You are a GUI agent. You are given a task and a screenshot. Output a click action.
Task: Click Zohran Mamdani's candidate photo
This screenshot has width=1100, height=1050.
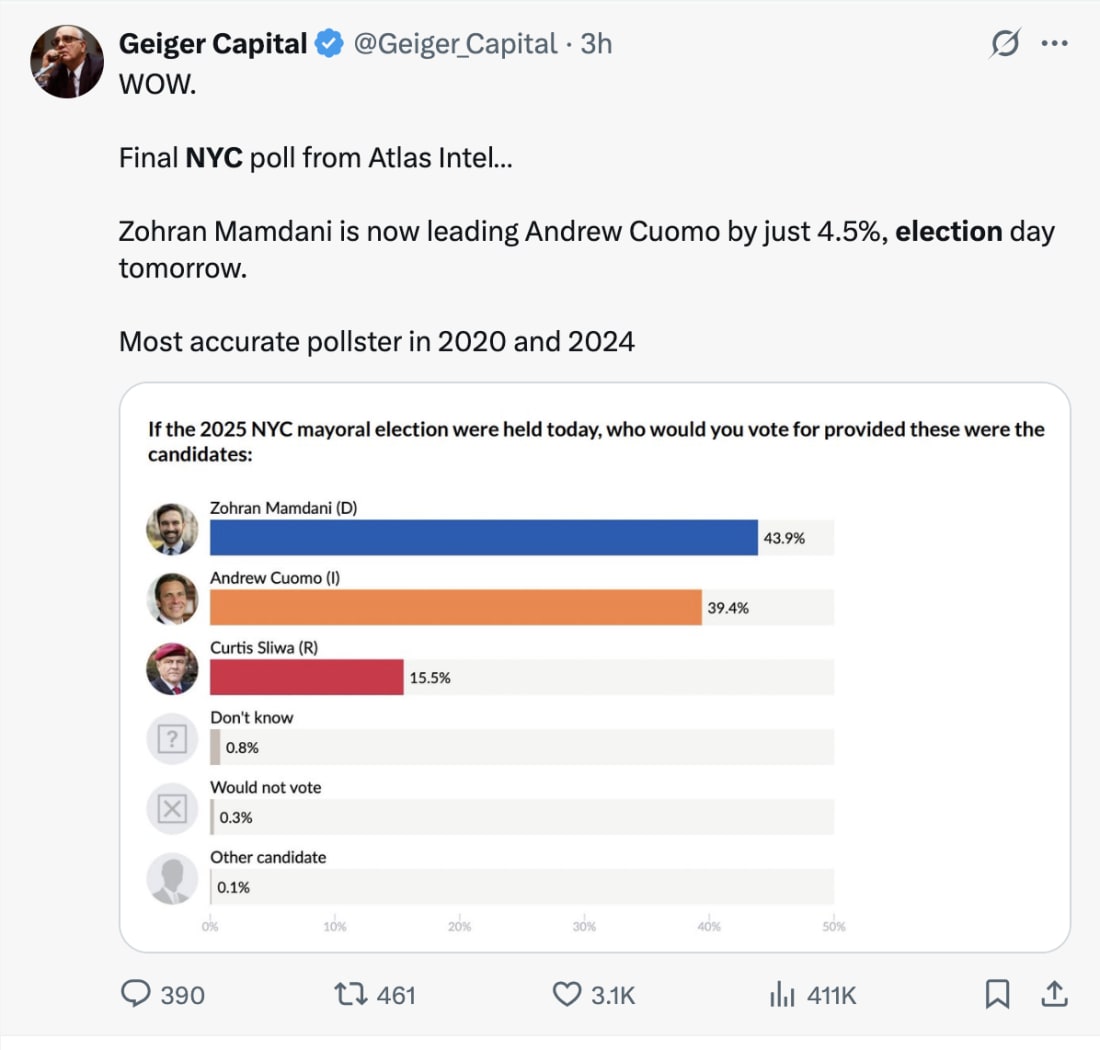(x=172, y=529)
